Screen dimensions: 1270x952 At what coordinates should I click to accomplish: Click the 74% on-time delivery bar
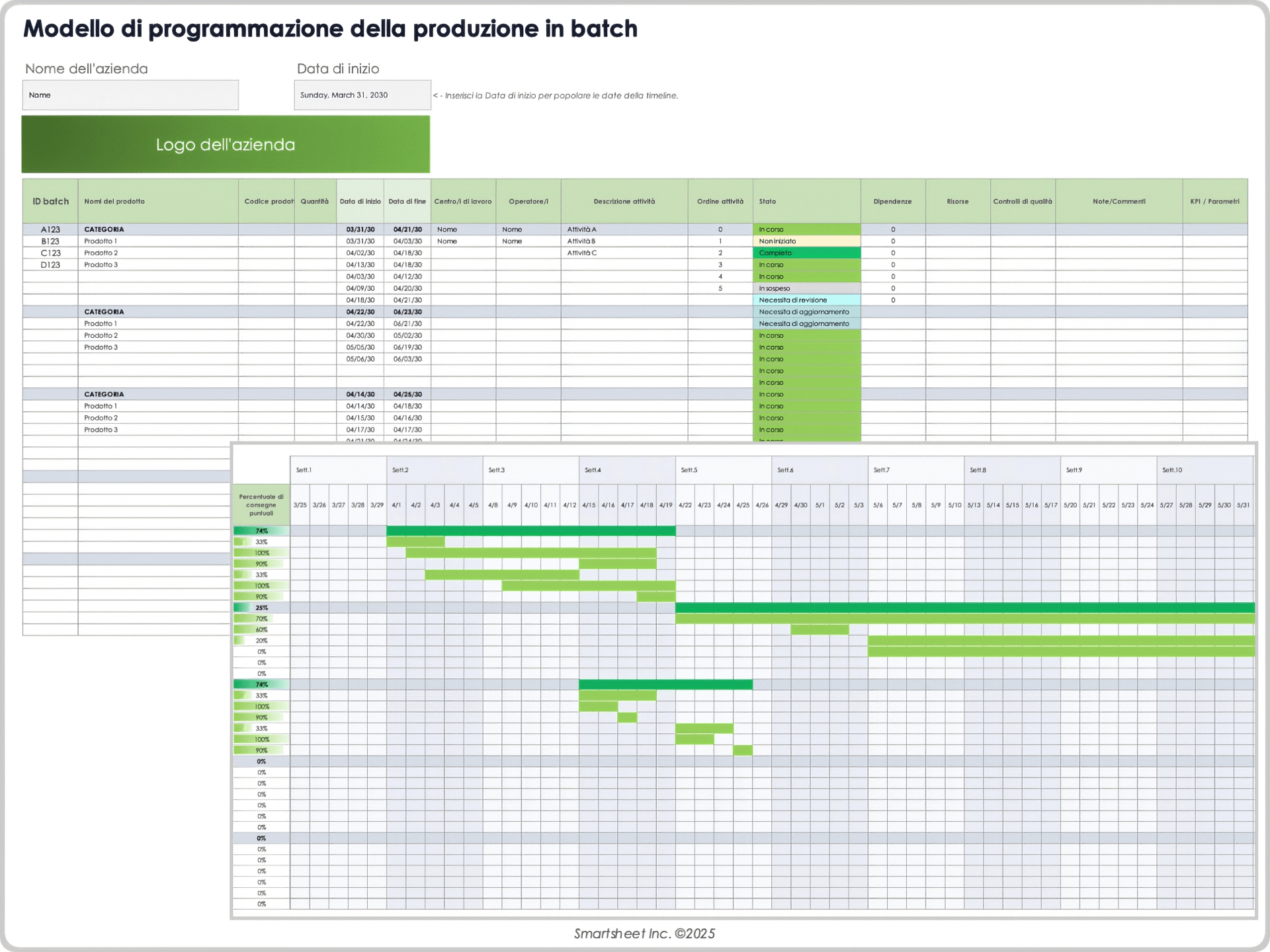click(261, 530)
